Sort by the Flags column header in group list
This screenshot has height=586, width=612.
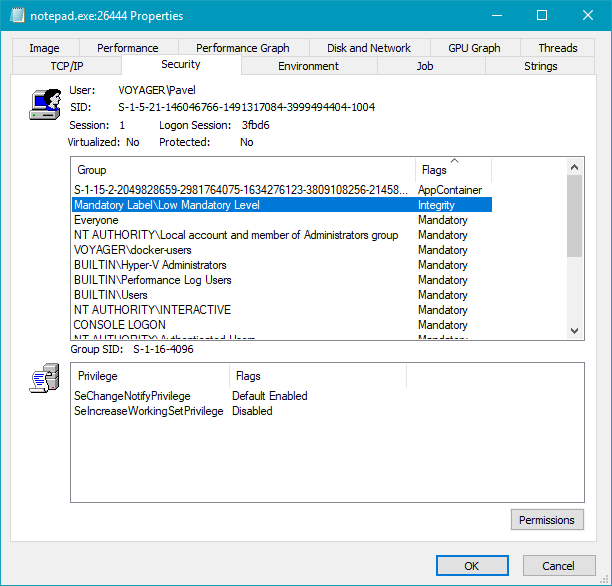pos(453,170)
